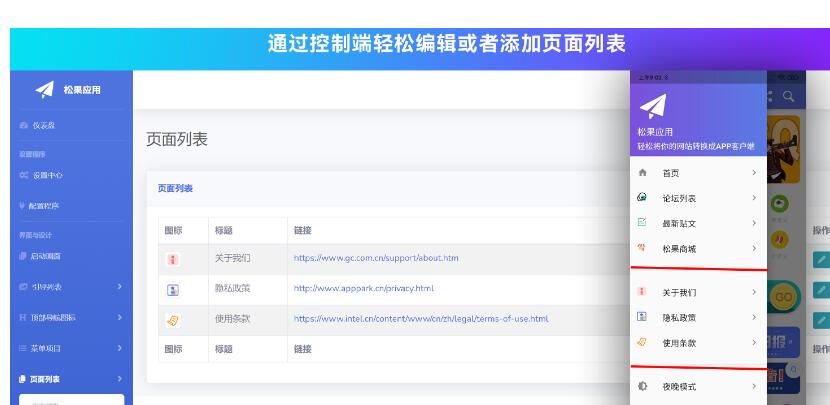Viewport: 830px width, 405px height.
Task: Click the pencil edit button for 使用条款 row
Action: coord(821,320)
